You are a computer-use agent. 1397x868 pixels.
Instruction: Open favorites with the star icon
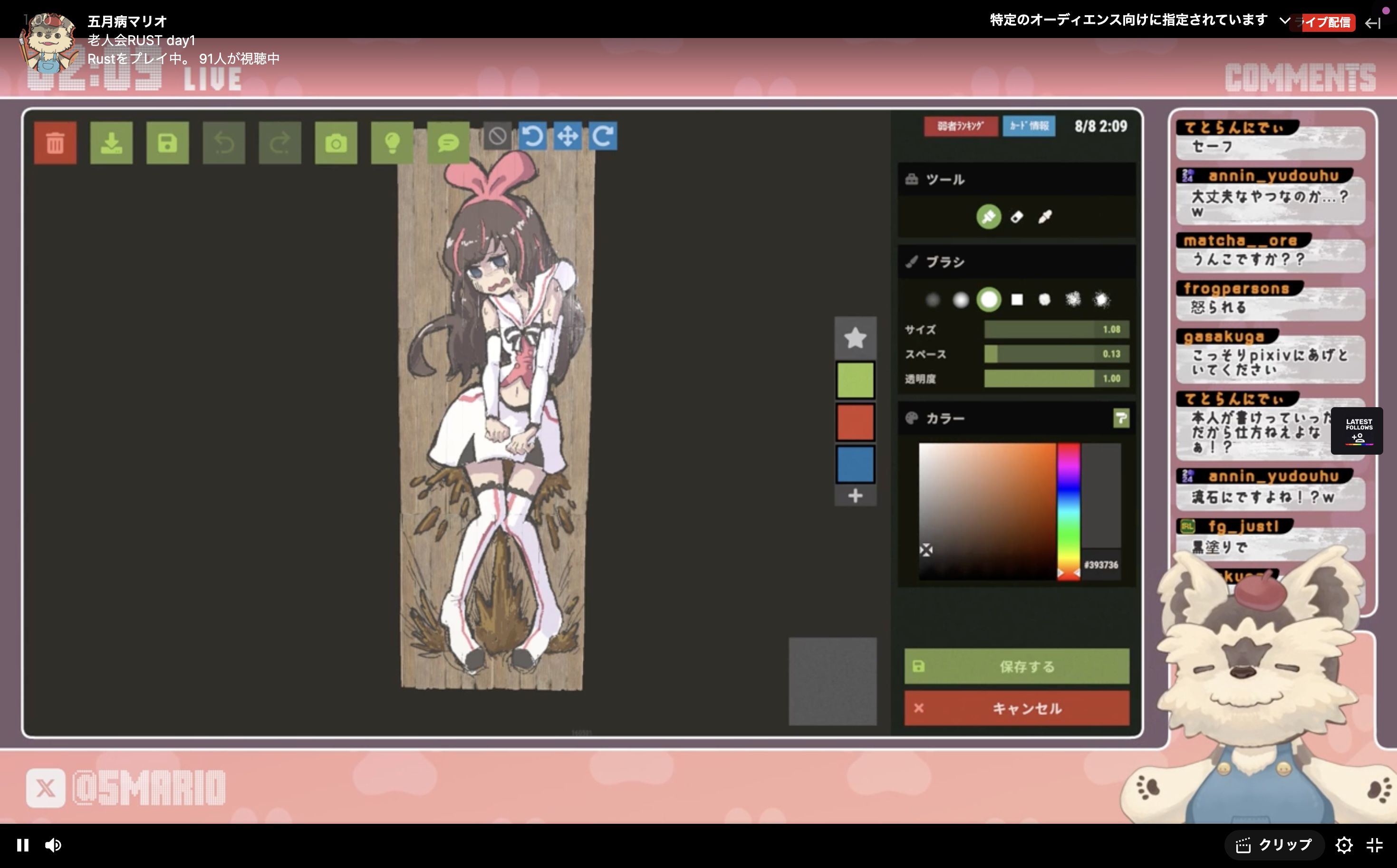pyautogui.click(x=856, y=337)
